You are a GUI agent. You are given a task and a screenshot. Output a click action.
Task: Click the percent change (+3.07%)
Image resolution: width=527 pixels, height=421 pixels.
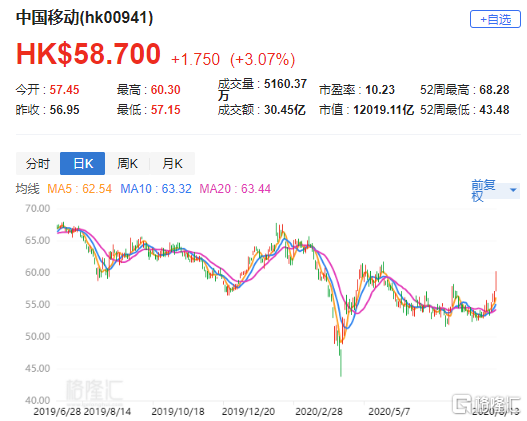pyautogui.click(x=262, y=59)
